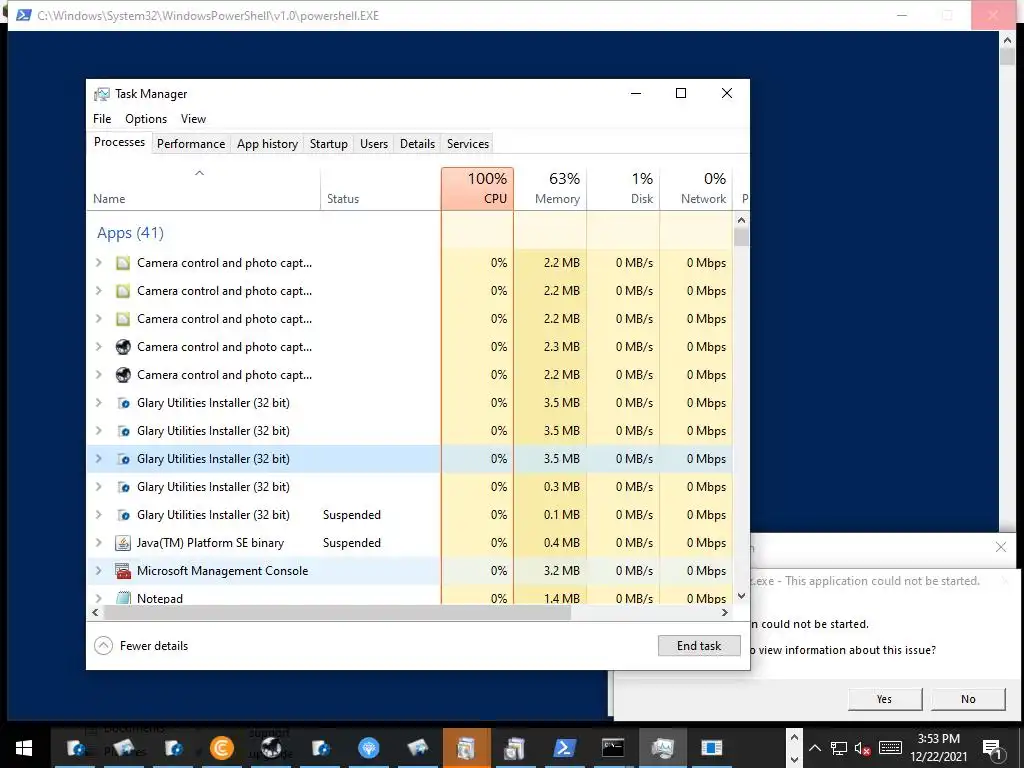Switch to the Users tab
This screenshot has width=1024, height=768.
click(x=374, y=144)
